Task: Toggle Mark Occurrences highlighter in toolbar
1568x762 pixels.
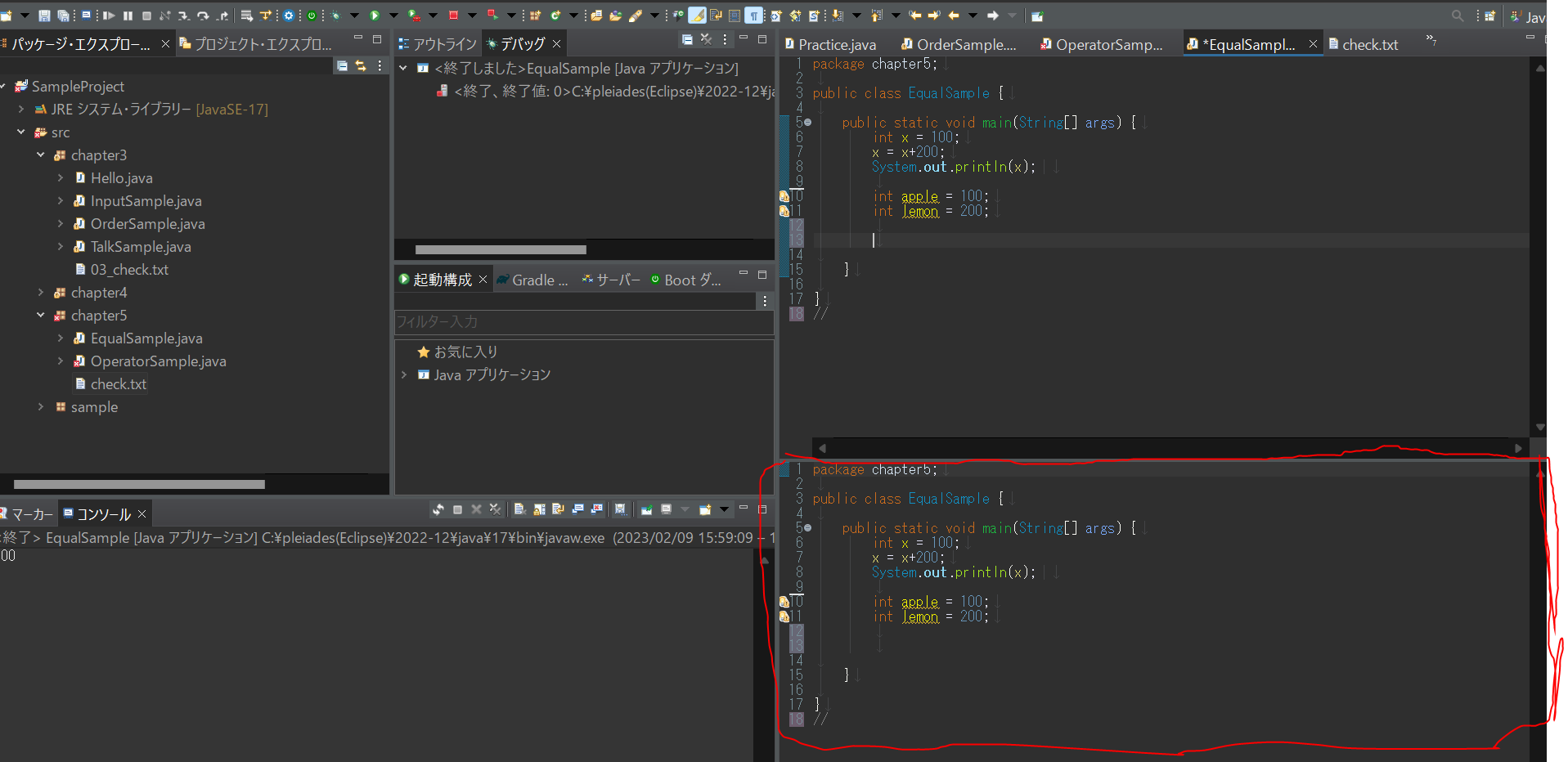Action: pyautogui.click(x=696, y=16)
